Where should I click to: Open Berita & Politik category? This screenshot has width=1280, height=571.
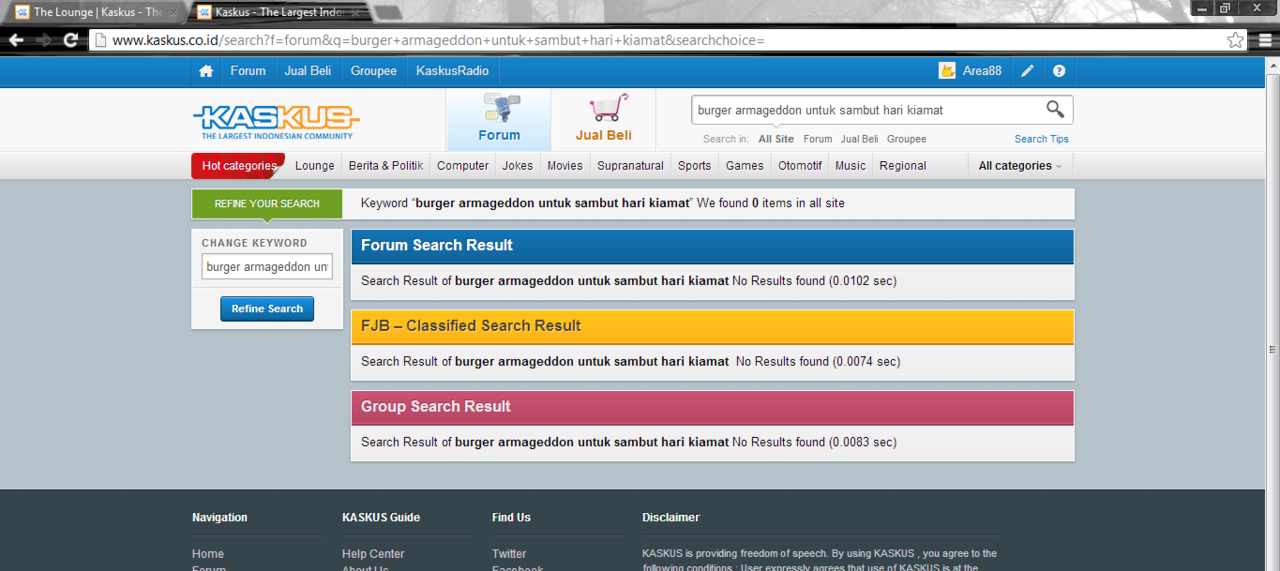[x=386, y=166]
